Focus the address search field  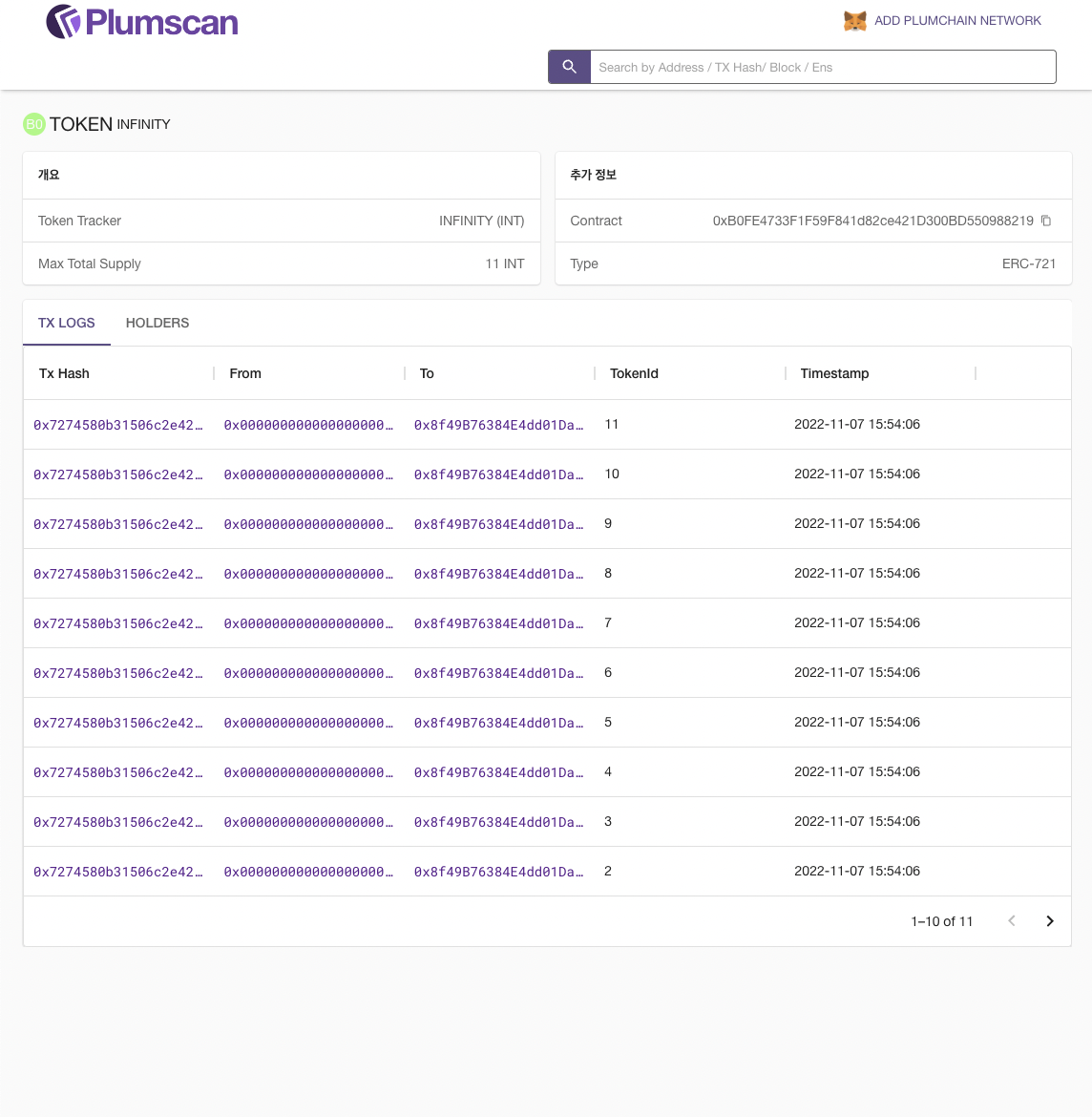821,67
